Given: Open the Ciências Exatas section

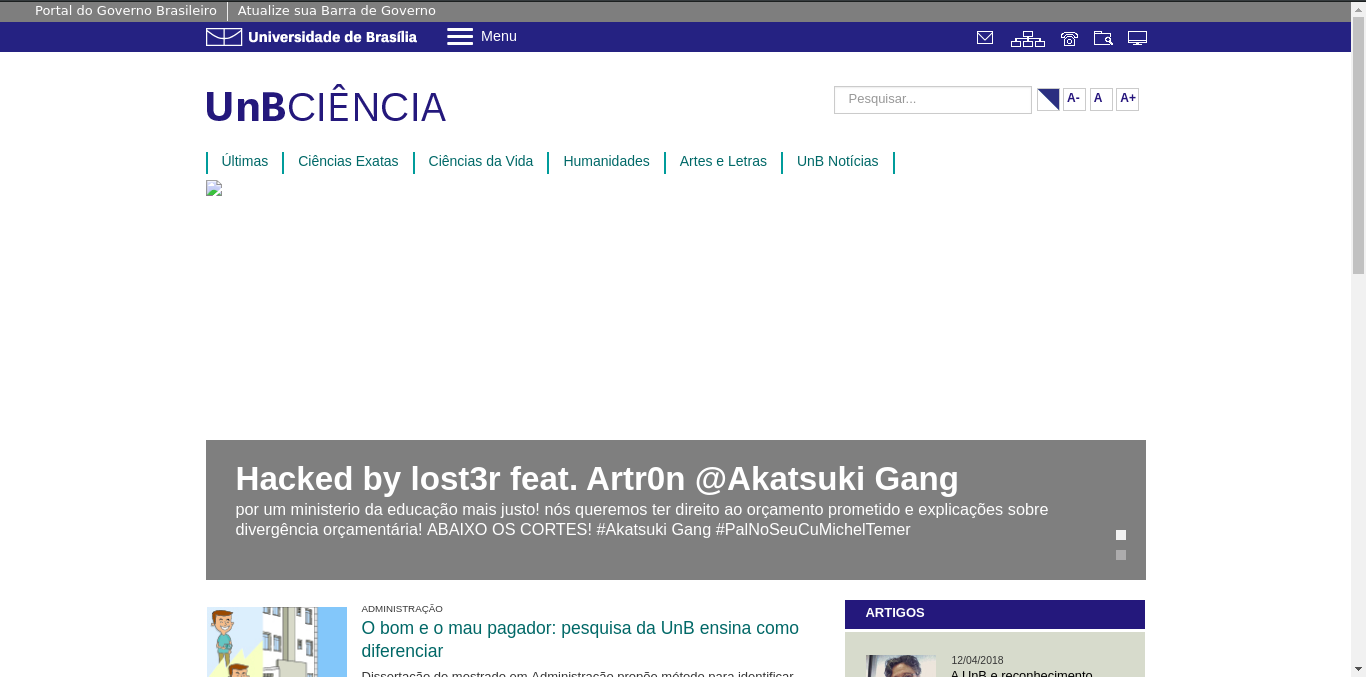Looking at the screenshot, I should pyautogui.click(x=348, y=161).
